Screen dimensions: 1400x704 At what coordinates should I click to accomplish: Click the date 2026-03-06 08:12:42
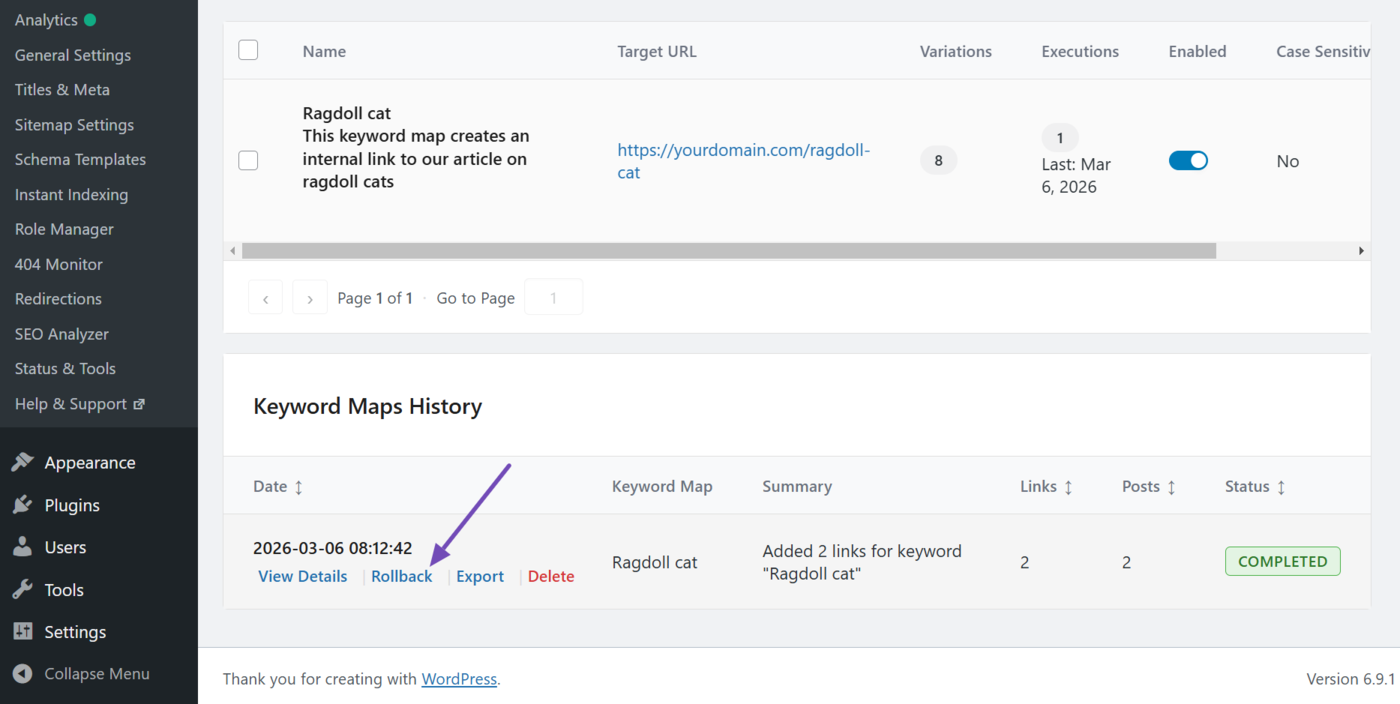pyautogui.click(x=333, y=548)
